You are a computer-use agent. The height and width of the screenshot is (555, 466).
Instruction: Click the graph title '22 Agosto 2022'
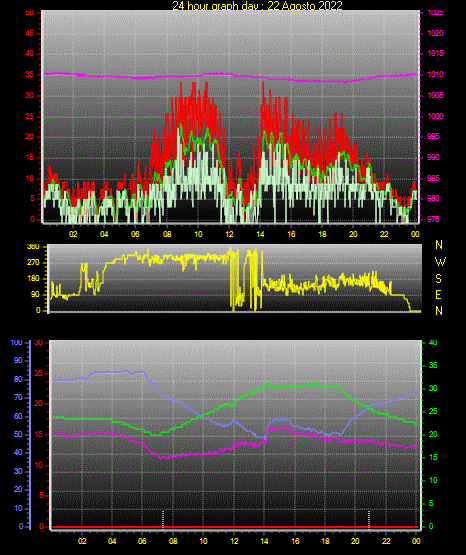(x=305, y=5)
